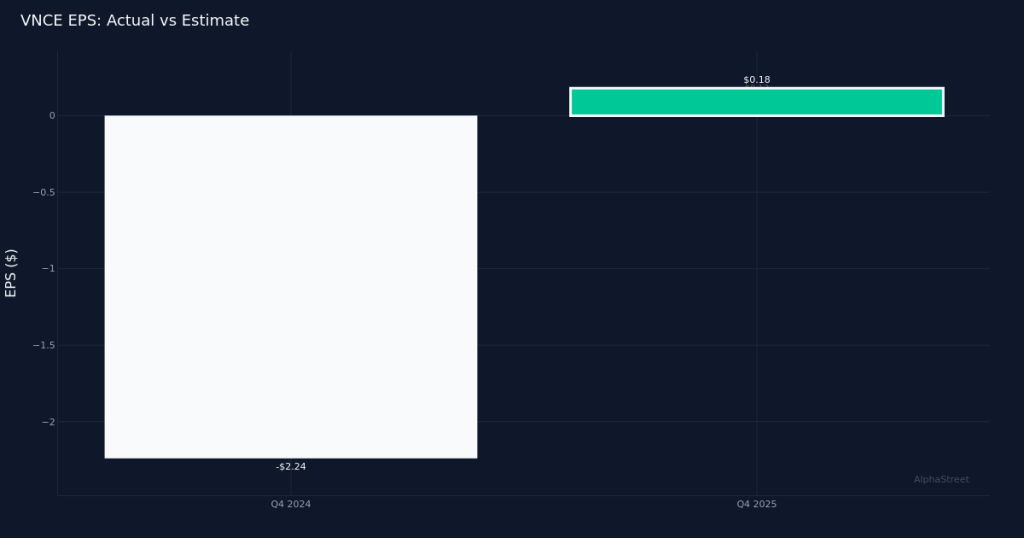
Task: Click the large white Q4 2024 bar
Action: [x=290, y=287]
